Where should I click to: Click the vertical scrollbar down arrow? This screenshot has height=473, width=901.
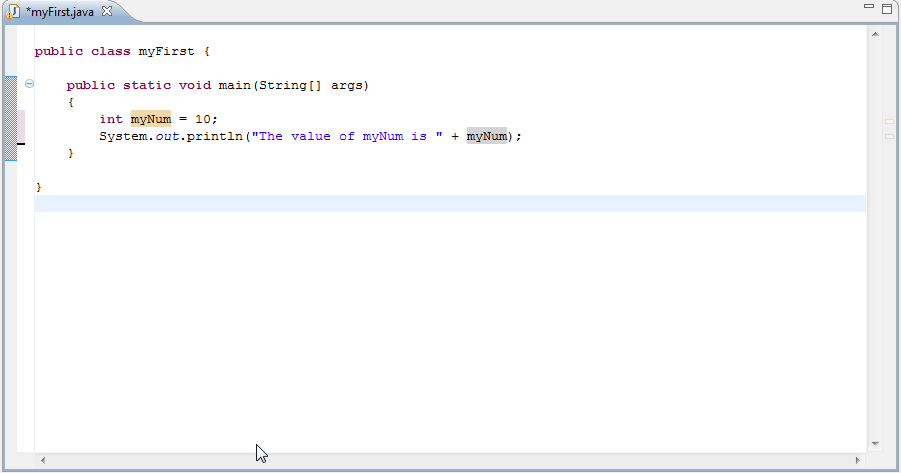tap(875, 443)
